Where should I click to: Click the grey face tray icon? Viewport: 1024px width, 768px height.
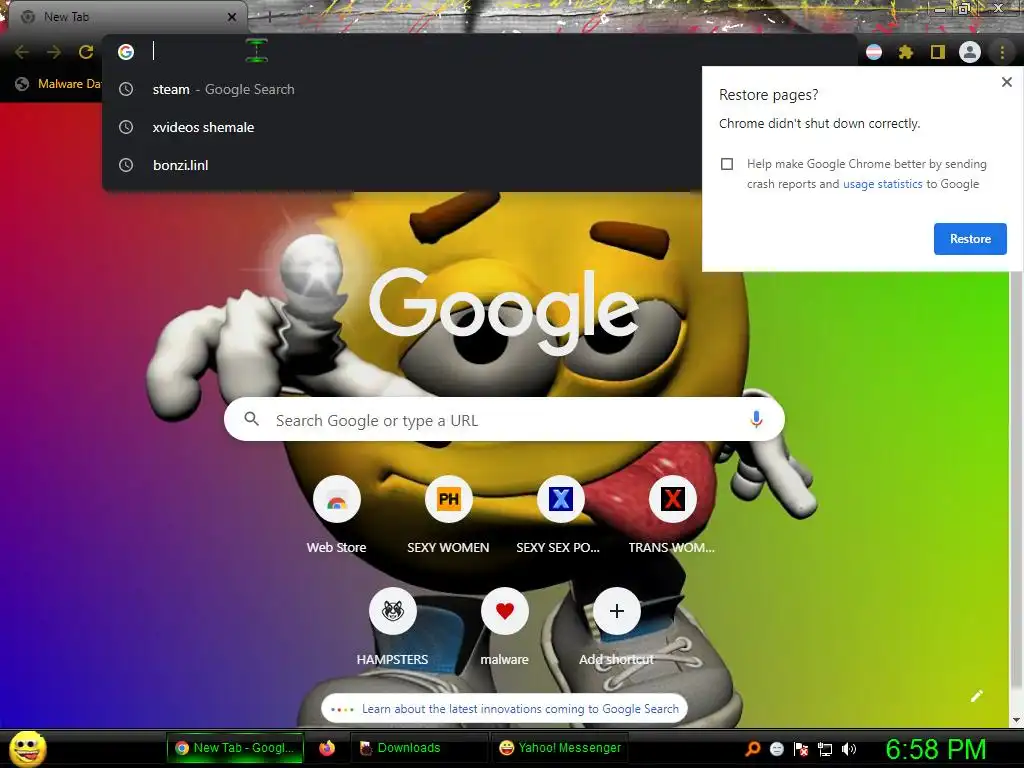(776, 749)
